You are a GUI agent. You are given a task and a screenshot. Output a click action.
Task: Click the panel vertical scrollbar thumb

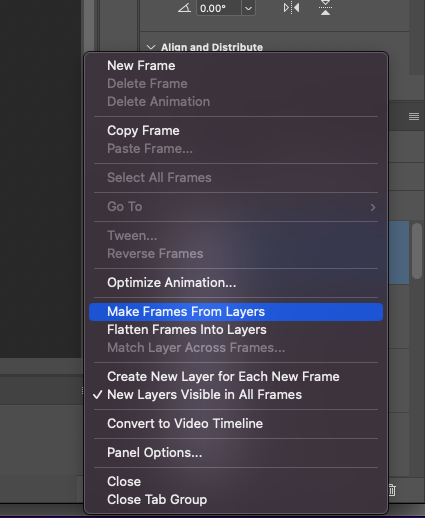[x=417, y=251]
